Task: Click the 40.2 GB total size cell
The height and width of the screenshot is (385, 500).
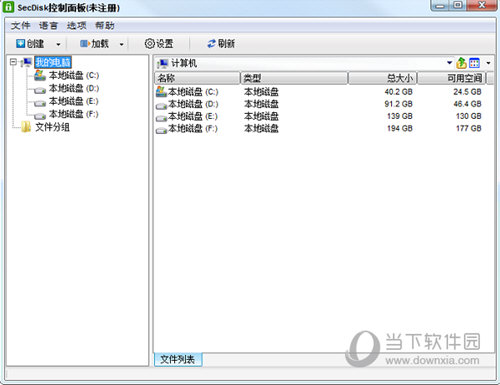Action: (x=398, y=92)
